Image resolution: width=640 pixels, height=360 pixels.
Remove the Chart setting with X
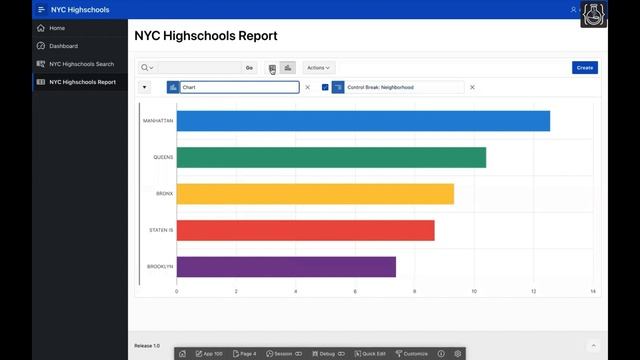click(308, 87)
